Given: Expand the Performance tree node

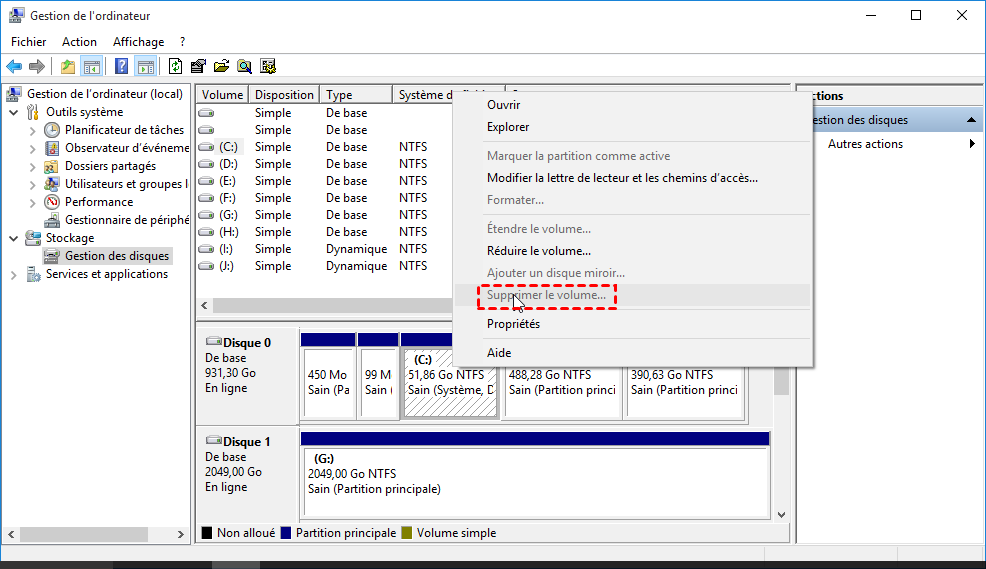Looking at the screenshot, I should pos(33,202).
